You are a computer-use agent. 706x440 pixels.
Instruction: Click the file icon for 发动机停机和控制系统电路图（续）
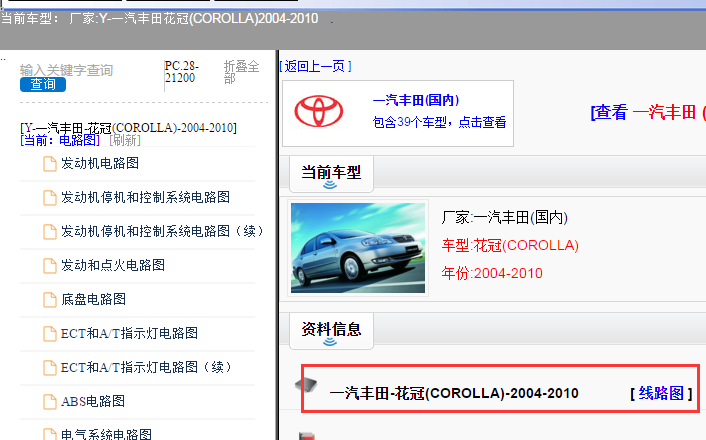click(x=50, y=232)
